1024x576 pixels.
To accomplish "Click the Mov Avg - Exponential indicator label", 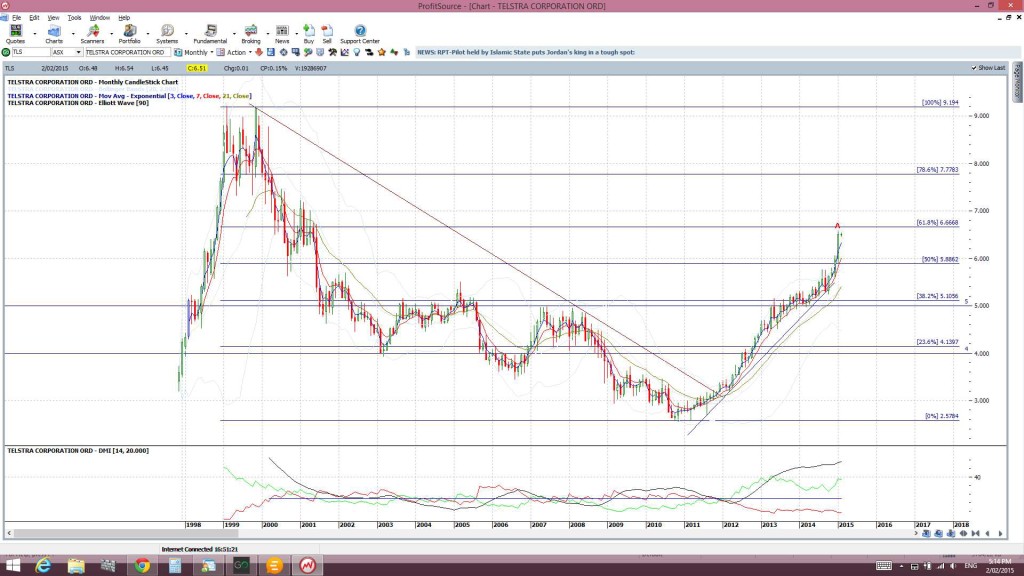I will (x=129, y=96).
